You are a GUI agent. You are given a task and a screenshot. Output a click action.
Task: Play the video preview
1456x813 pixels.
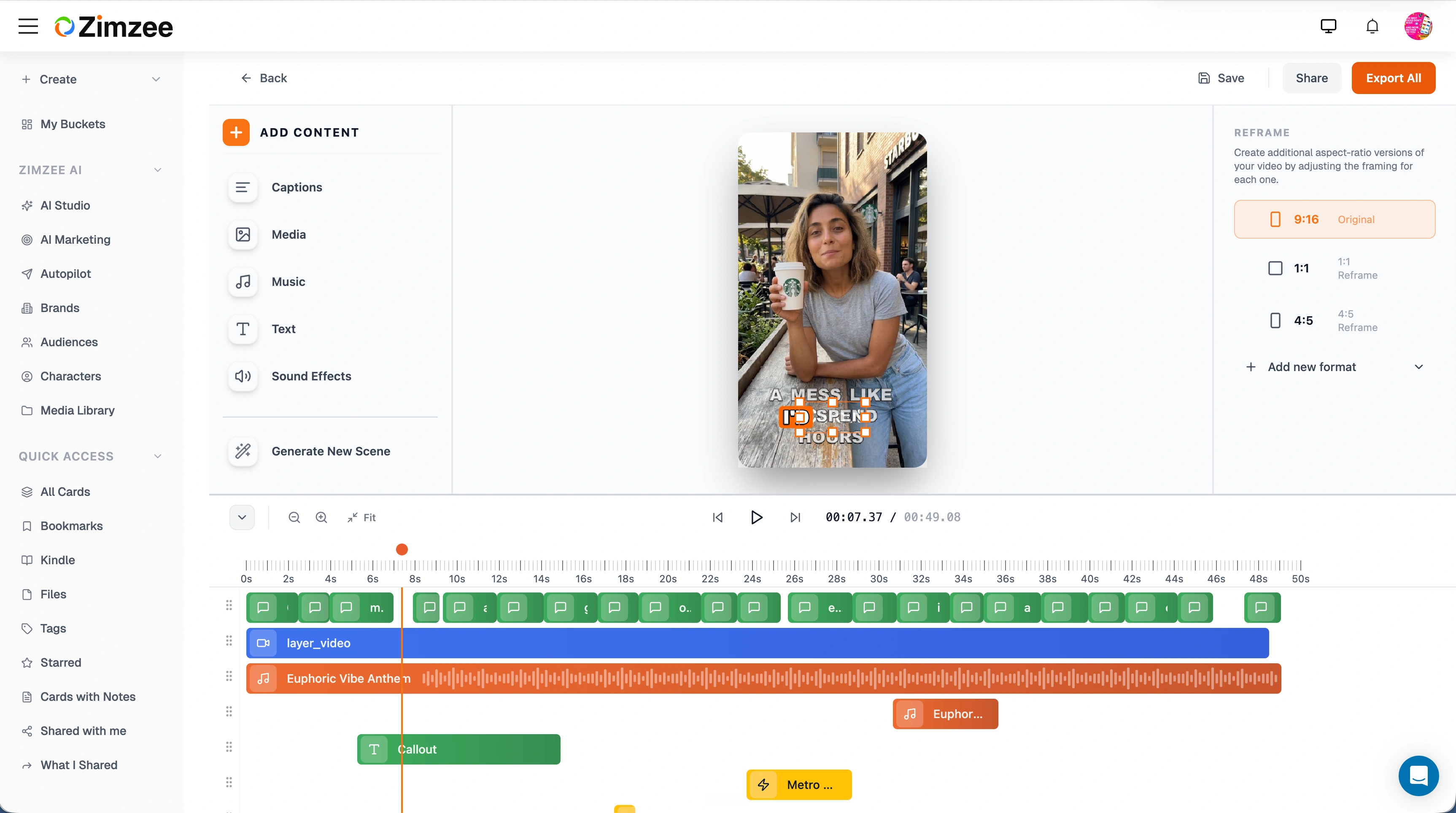(x=756, y=517)
